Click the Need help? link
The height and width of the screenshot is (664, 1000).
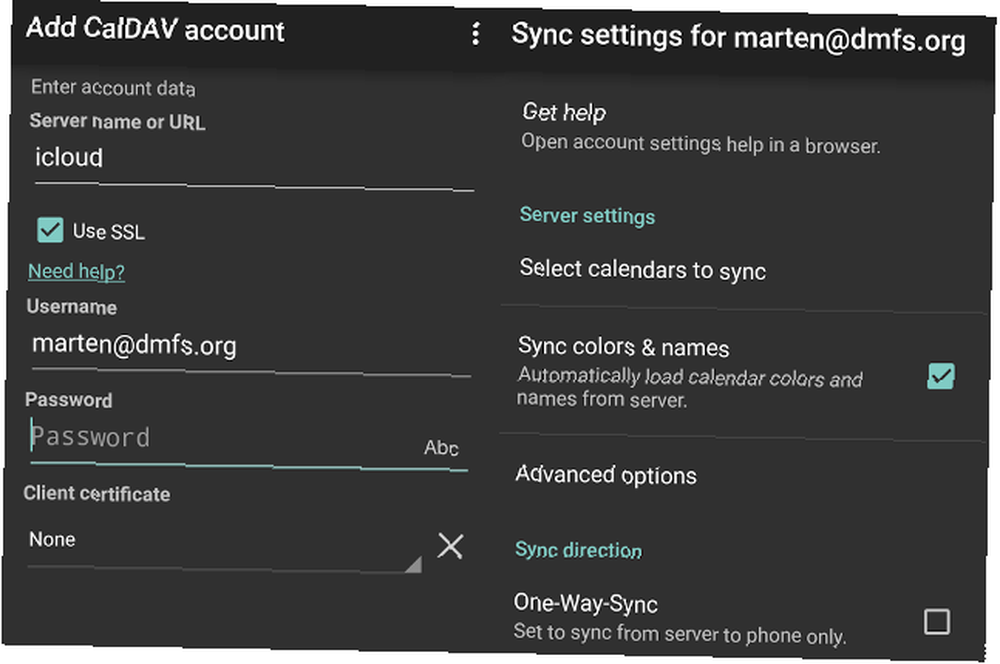coord(77,272)
